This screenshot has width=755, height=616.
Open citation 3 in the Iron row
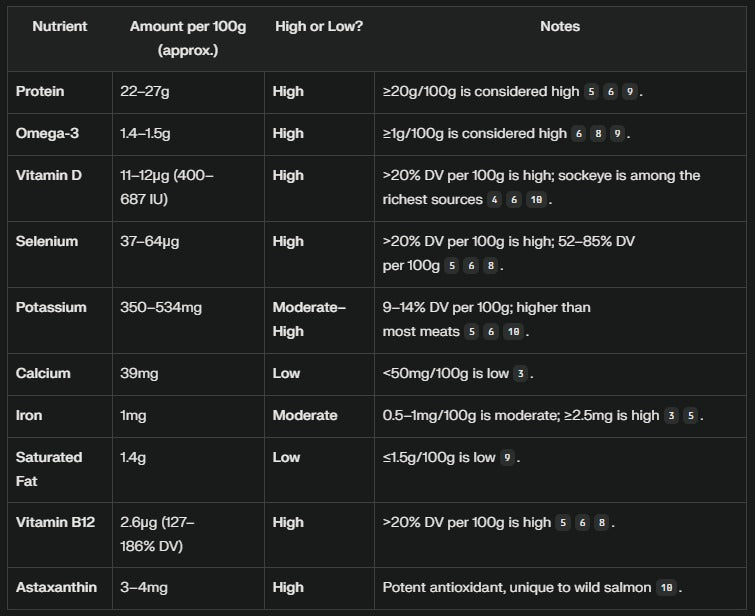click(672, 416)
